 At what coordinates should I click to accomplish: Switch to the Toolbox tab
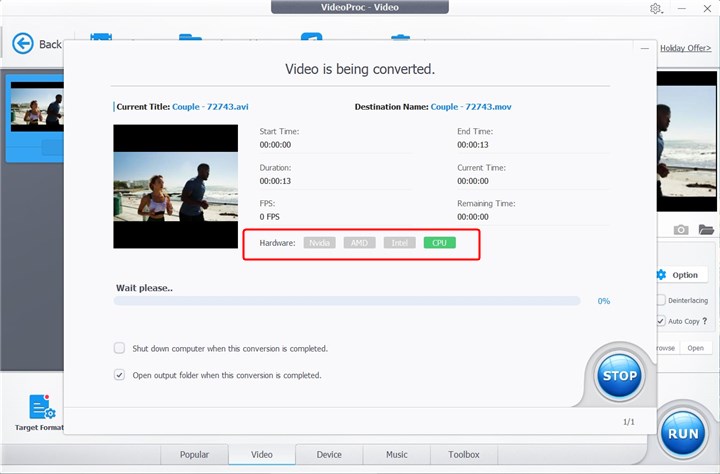pyautogui.click(x=464, y=454)
